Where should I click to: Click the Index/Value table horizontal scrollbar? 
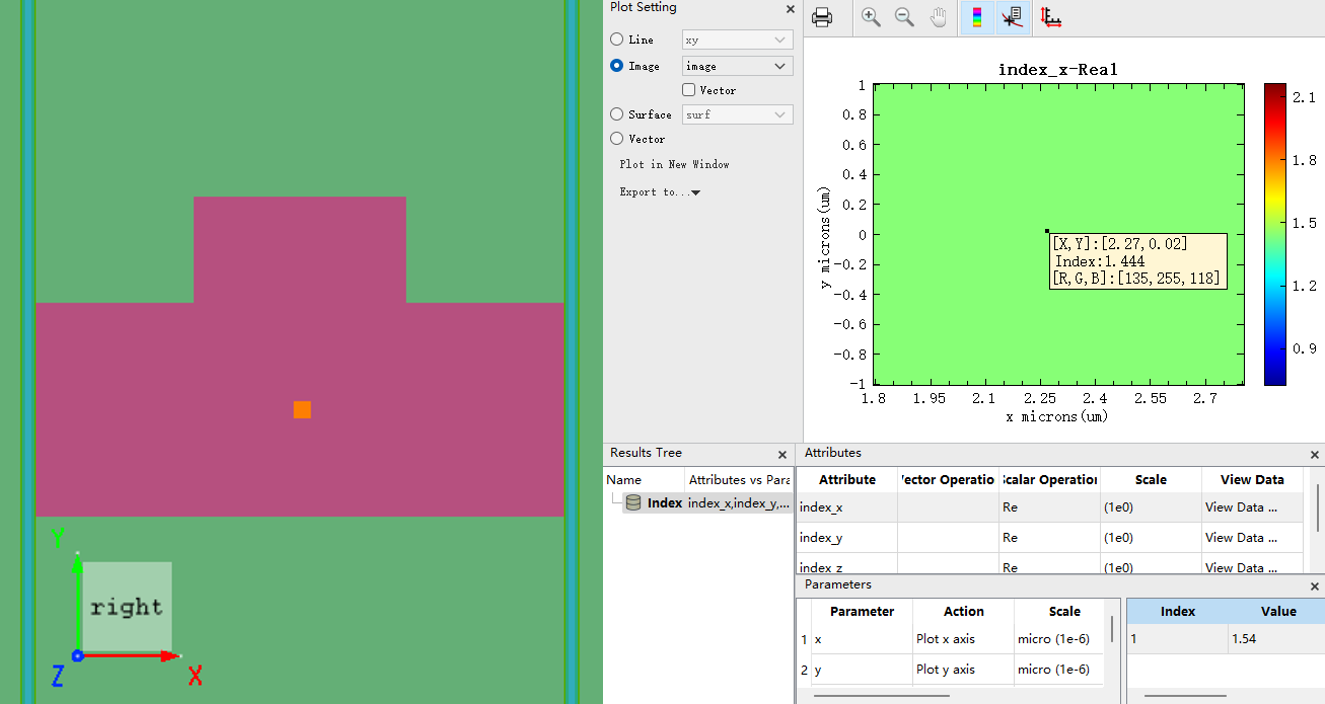click(x=1185, y=695)
